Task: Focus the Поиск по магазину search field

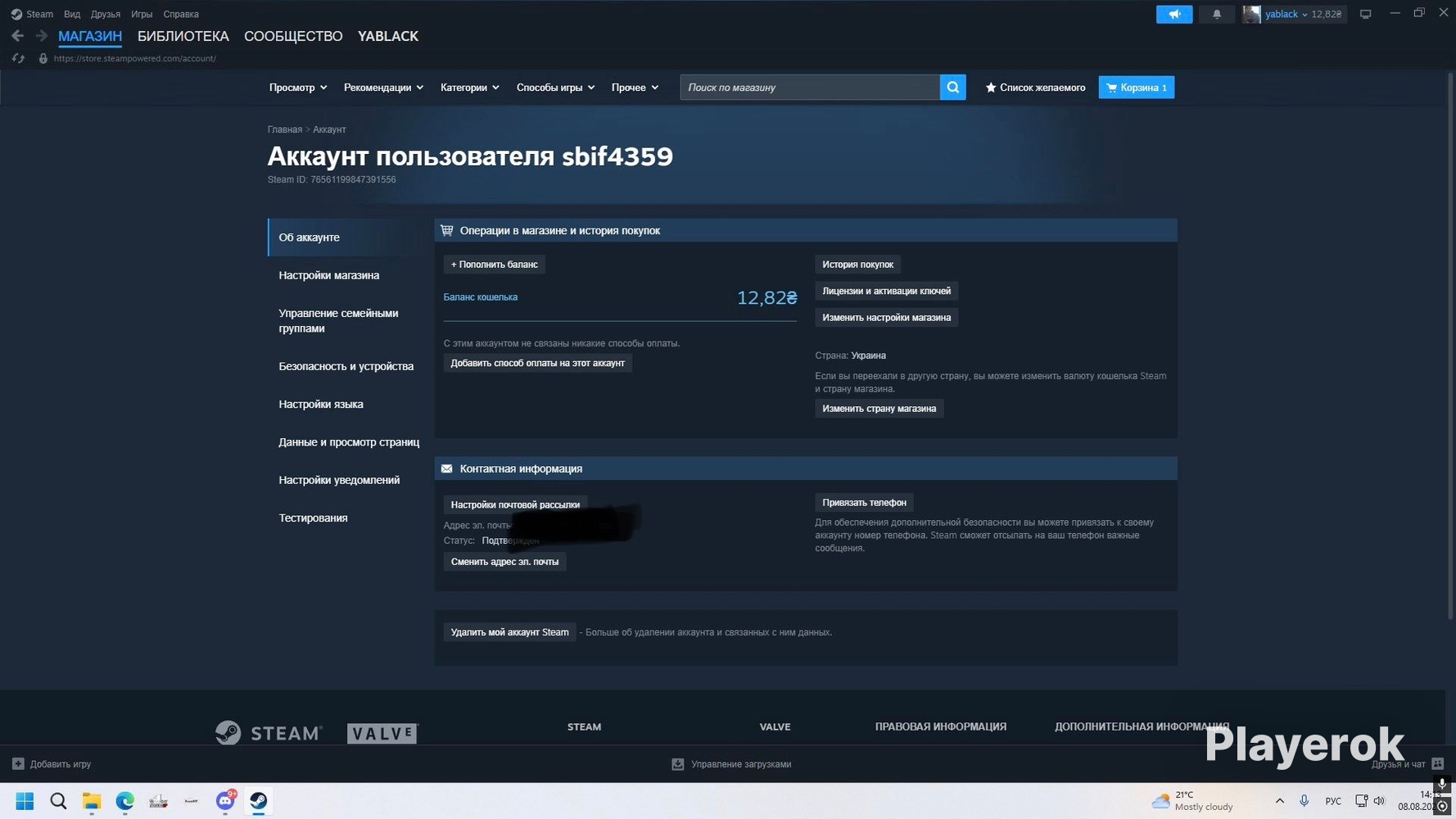Action: tap(810, 88)
